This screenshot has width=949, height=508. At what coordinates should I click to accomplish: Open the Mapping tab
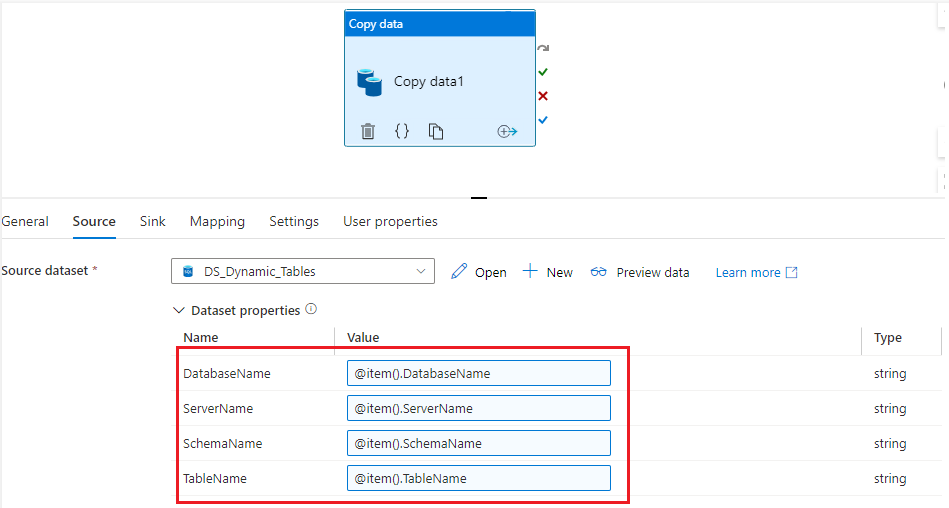[x=217, y=221]
